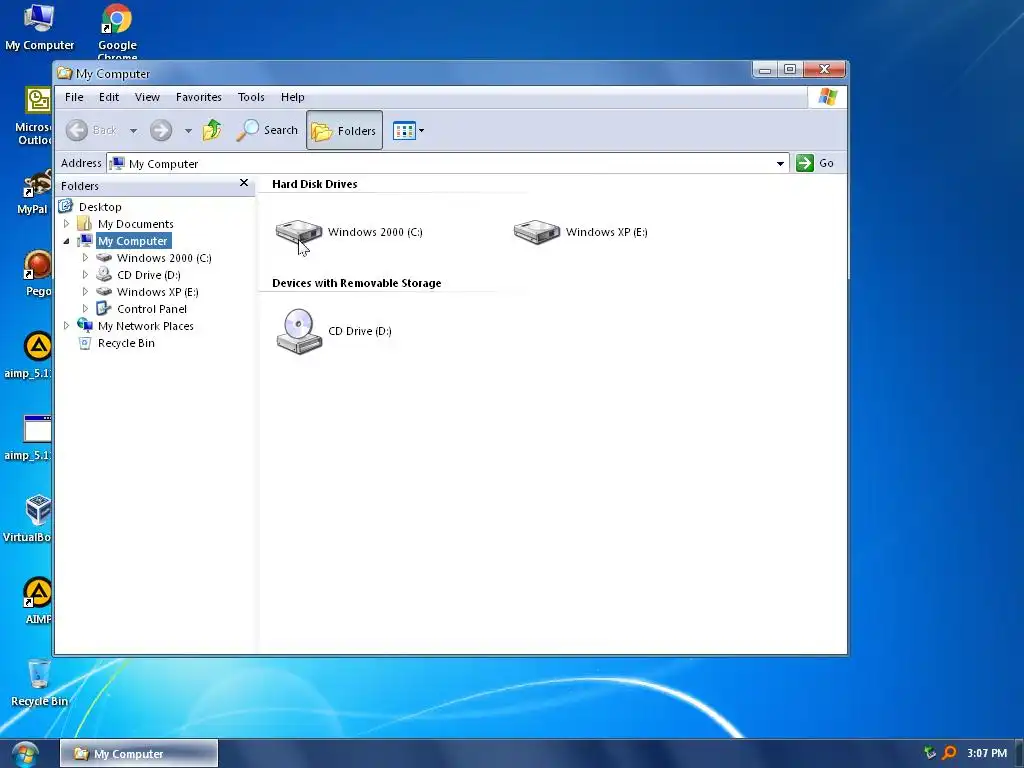Open the Tools menu

click(x=251, y=97)
